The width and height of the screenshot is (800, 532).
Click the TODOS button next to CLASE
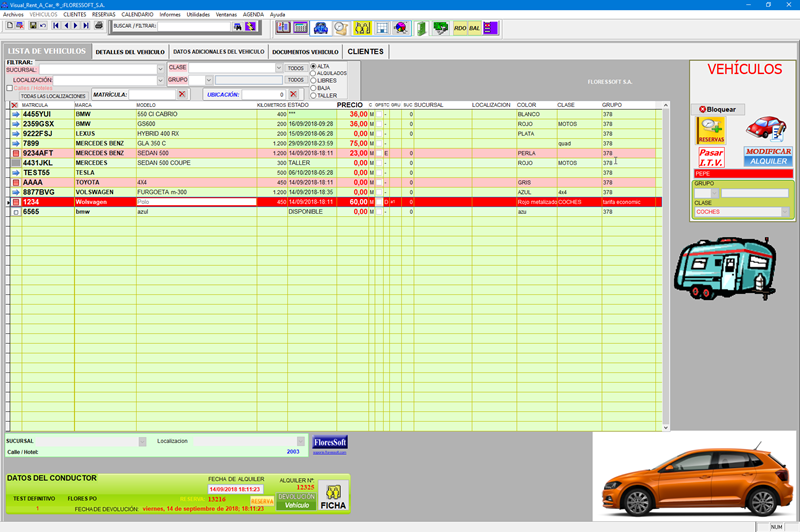(x=295, y=68)
